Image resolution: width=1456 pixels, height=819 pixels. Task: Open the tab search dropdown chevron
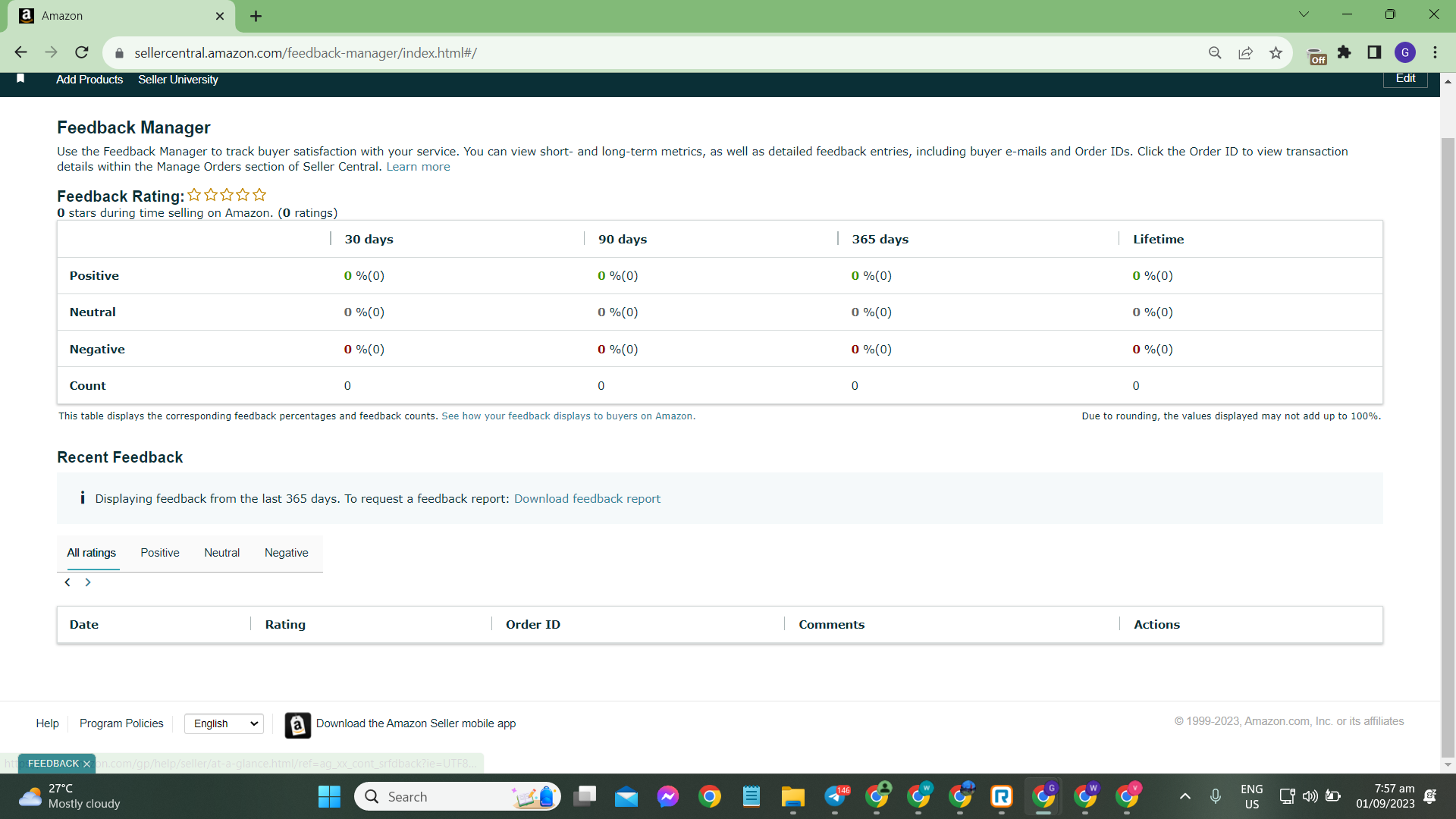tap(1304, 14)
